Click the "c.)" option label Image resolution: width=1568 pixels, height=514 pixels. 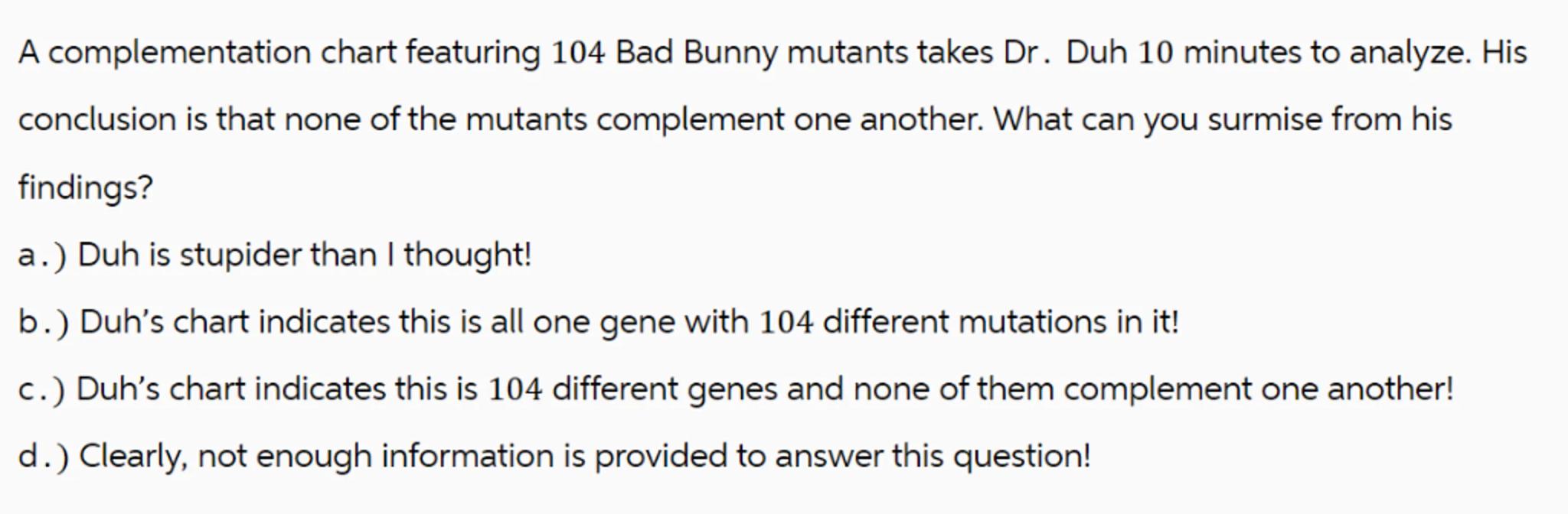[41, 390]
